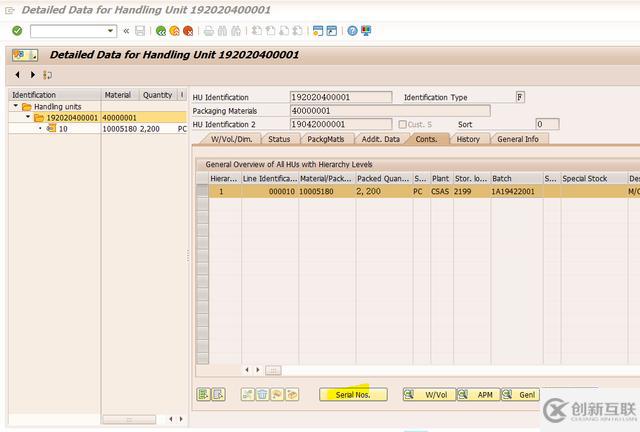Click the left tree horizontal scrollbar

tap(129, 419)
